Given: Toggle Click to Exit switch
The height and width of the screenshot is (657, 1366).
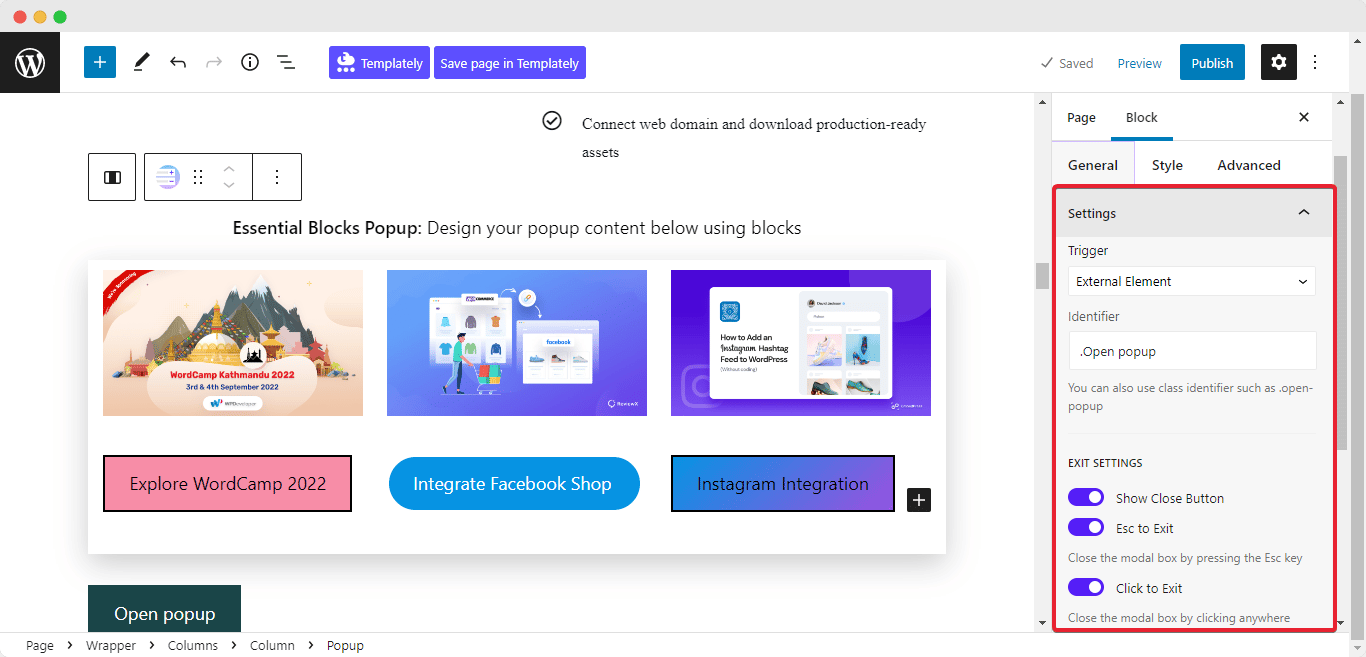Looking at the screenshot, I should click(1086, 588).
